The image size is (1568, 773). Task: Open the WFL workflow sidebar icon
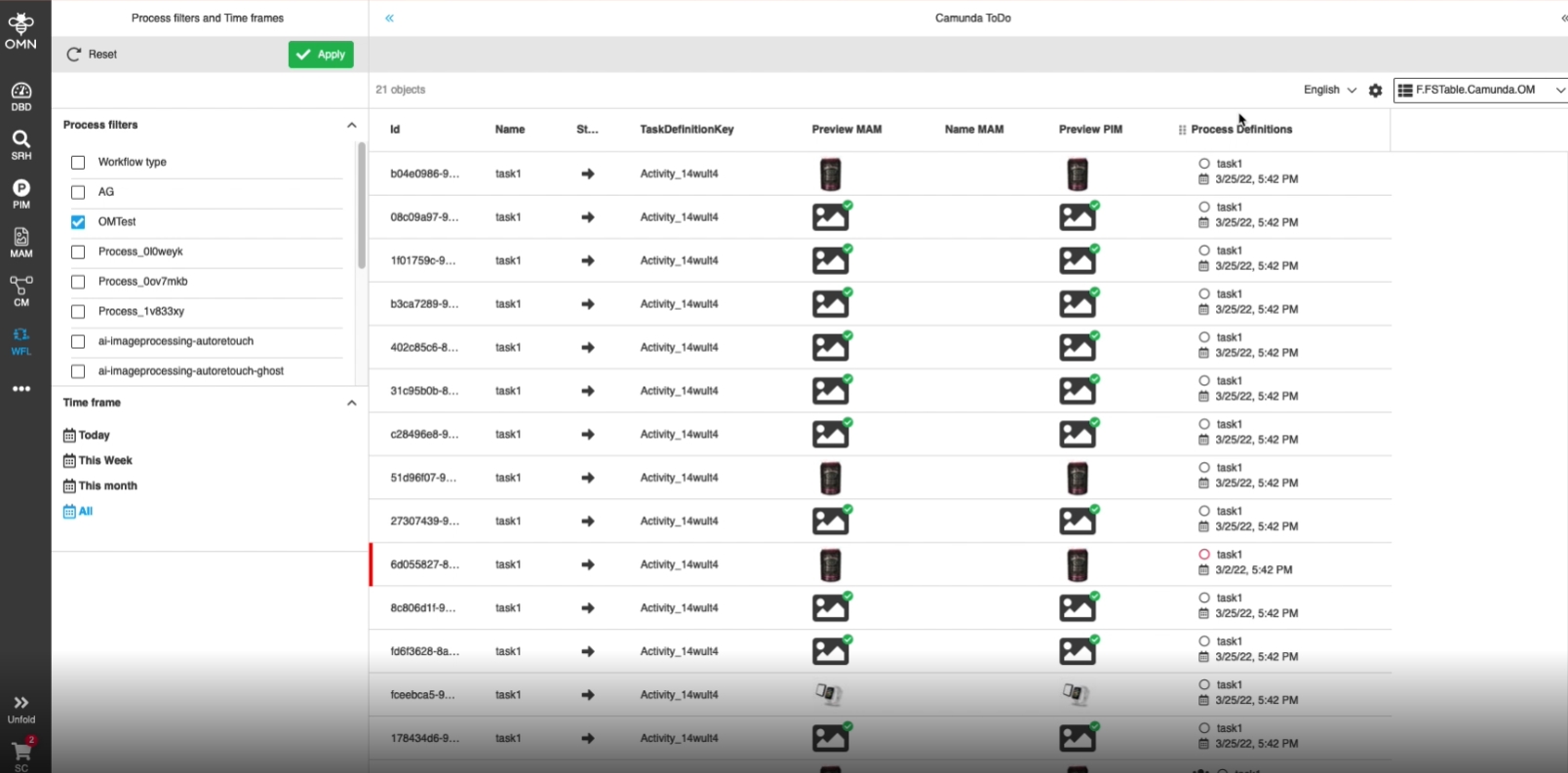click(x=20, y=340)
